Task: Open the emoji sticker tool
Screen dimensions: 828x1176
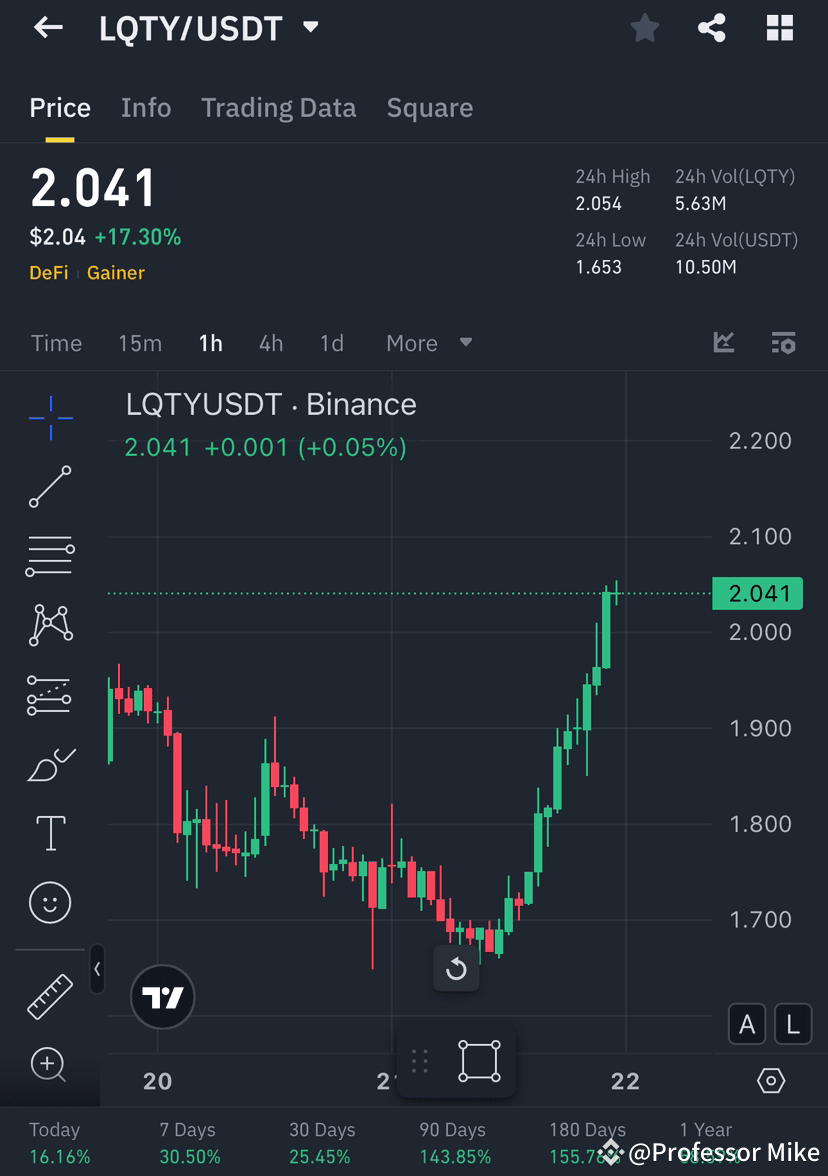Action: point(49,901)
